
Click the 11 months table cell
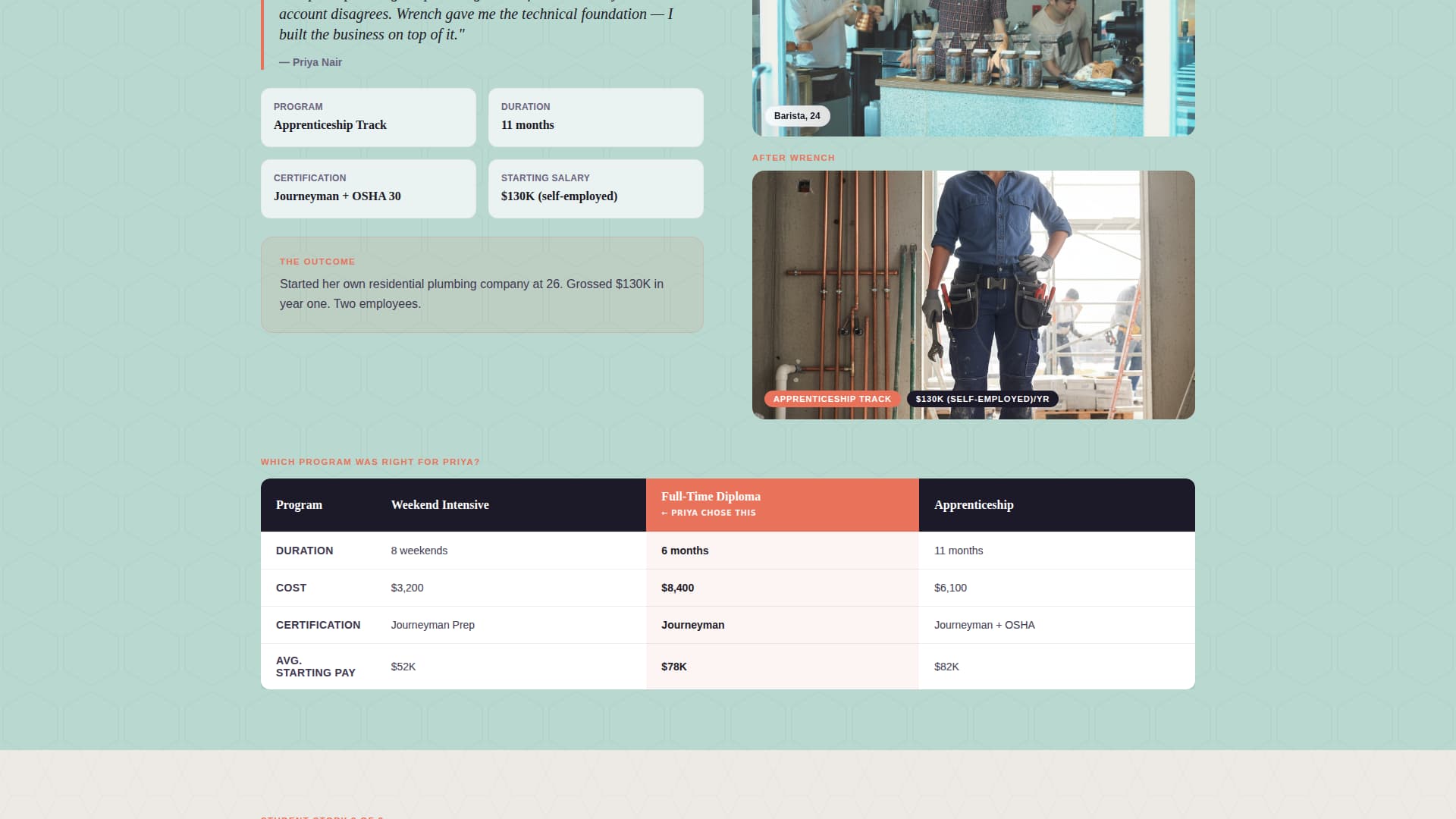click(1057, 551)
